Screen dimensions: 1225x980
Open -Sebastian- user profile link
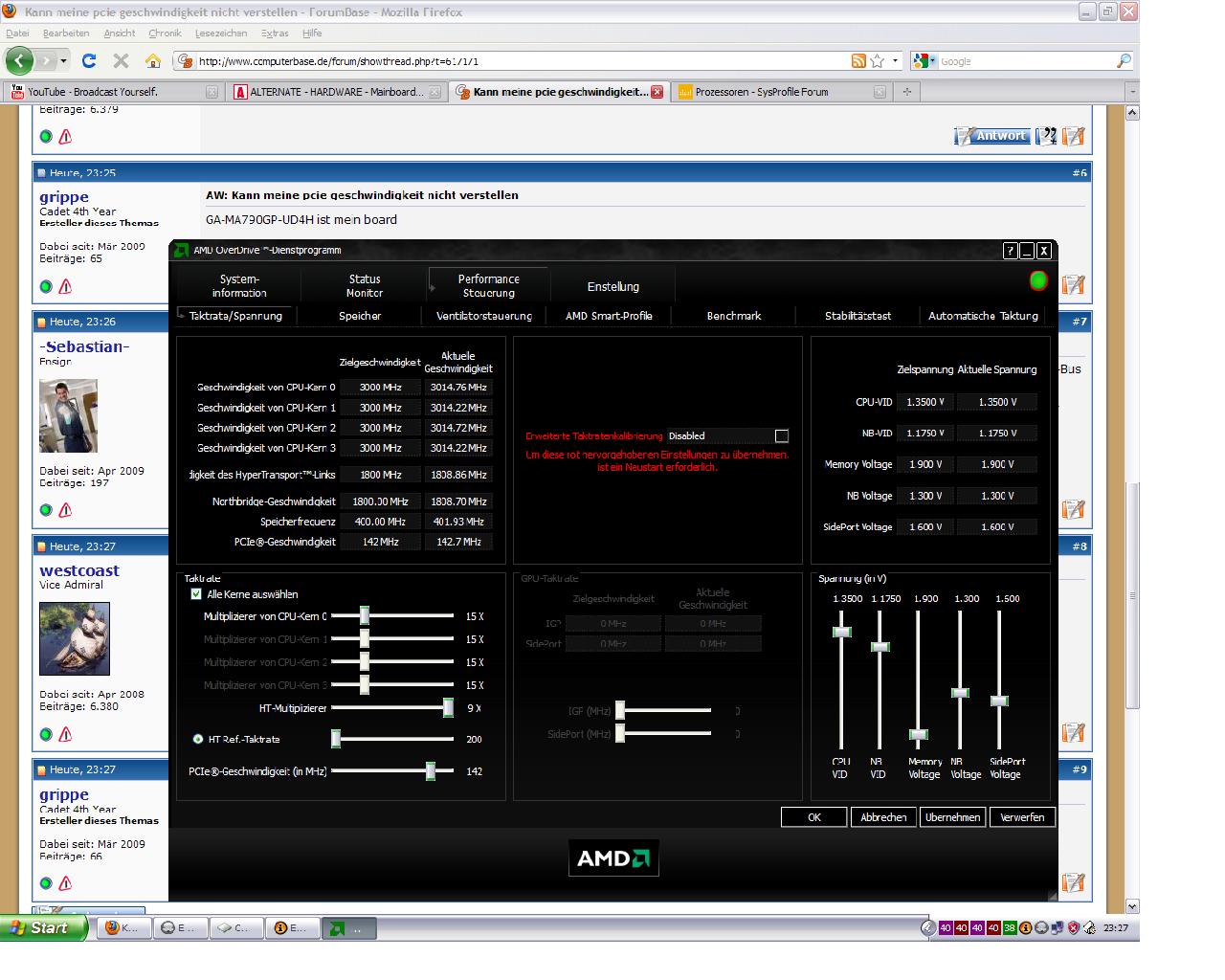84,346
